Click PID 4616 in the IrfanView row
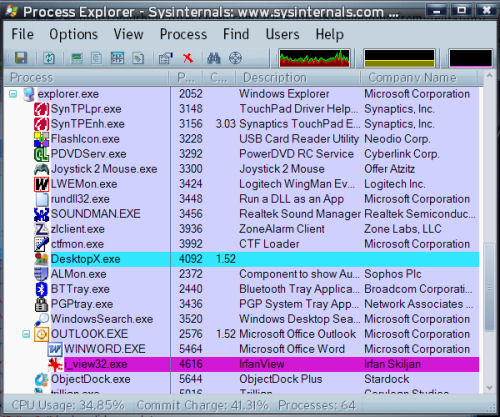The height and width of the screenshot is (417, 500). pyautogui.click(x=191, y=364)
